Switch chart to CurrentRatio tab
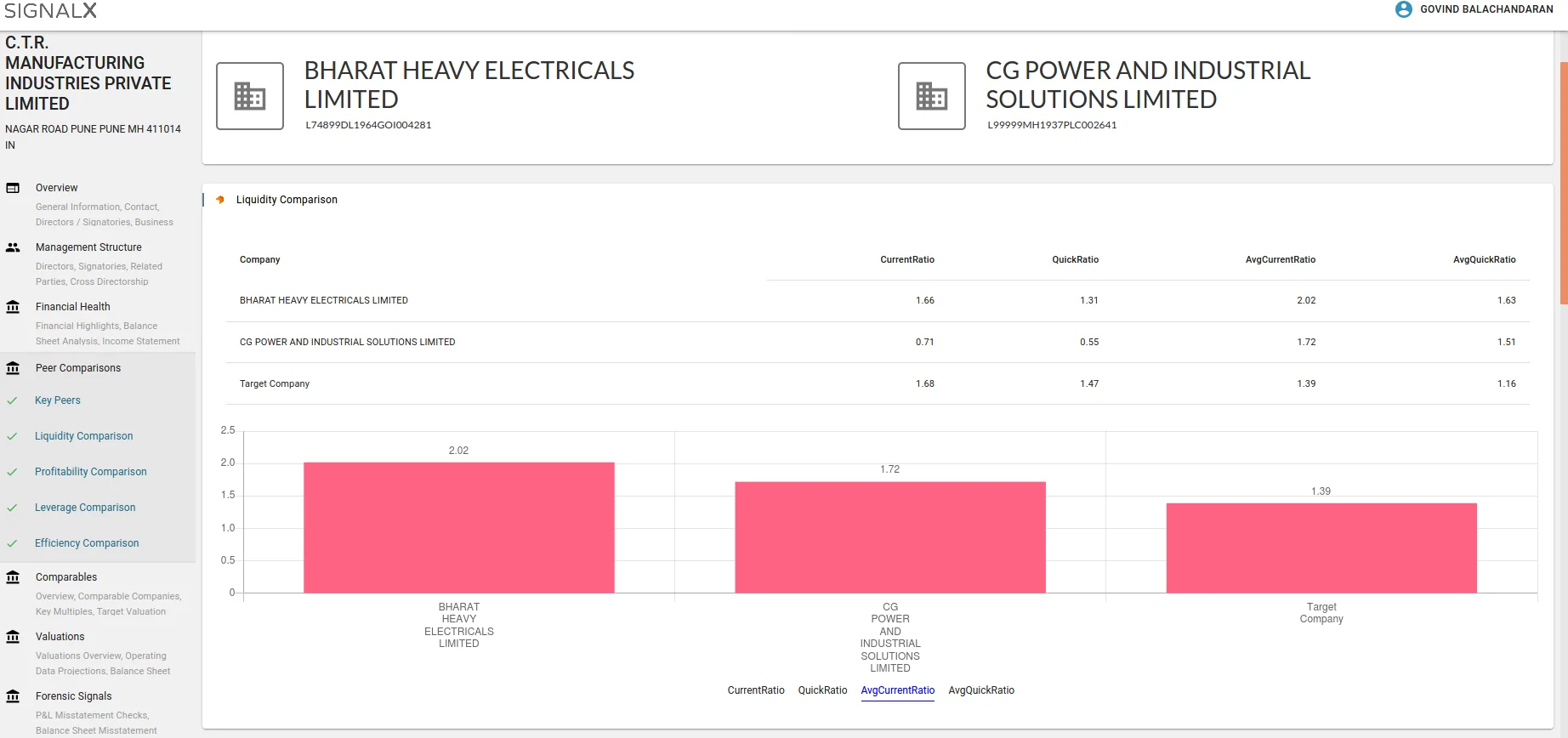1568x738 pixels. (x=756, y=690)
